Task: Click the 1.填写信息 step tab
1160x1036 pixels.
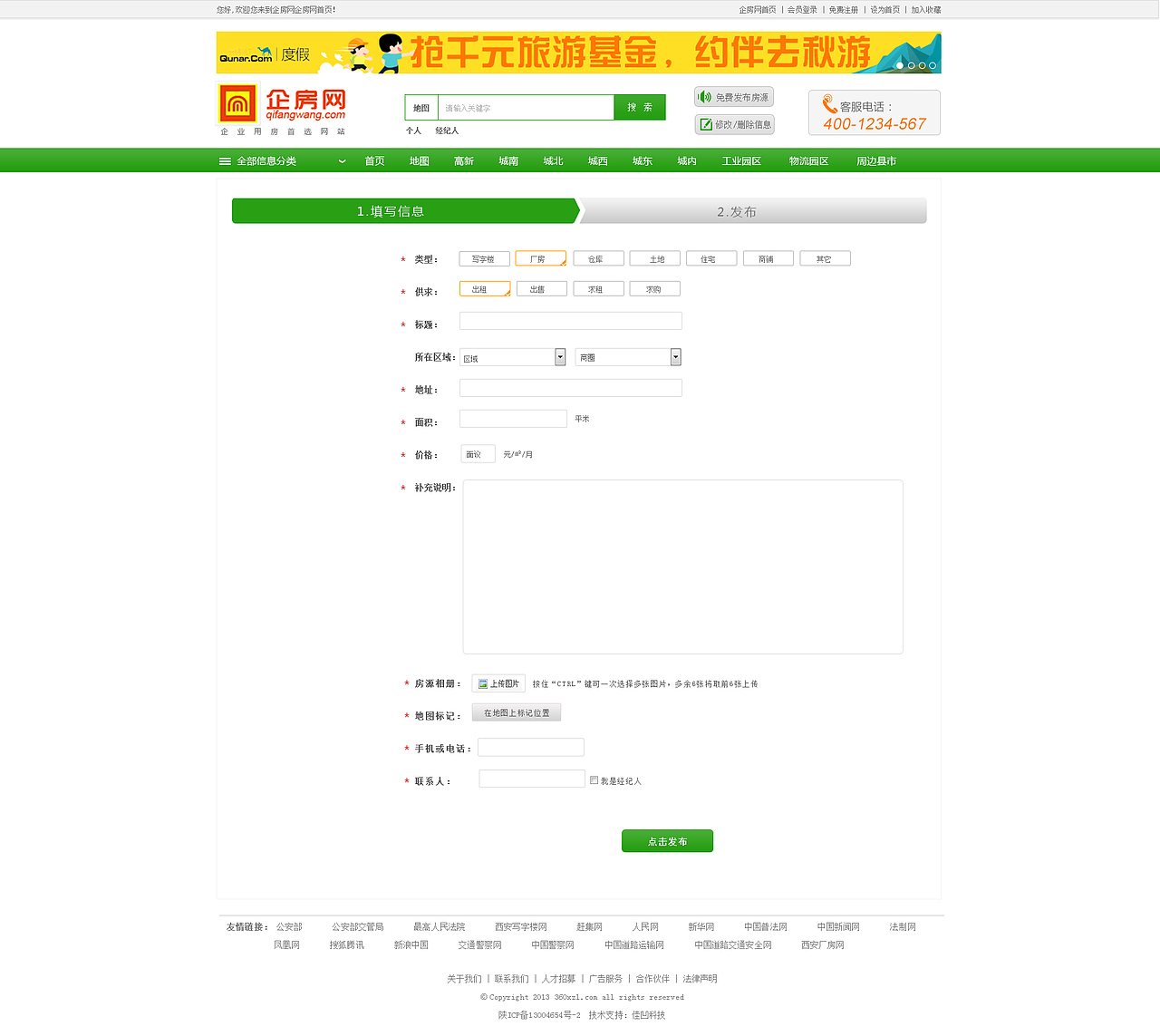Action: (405, 211)
